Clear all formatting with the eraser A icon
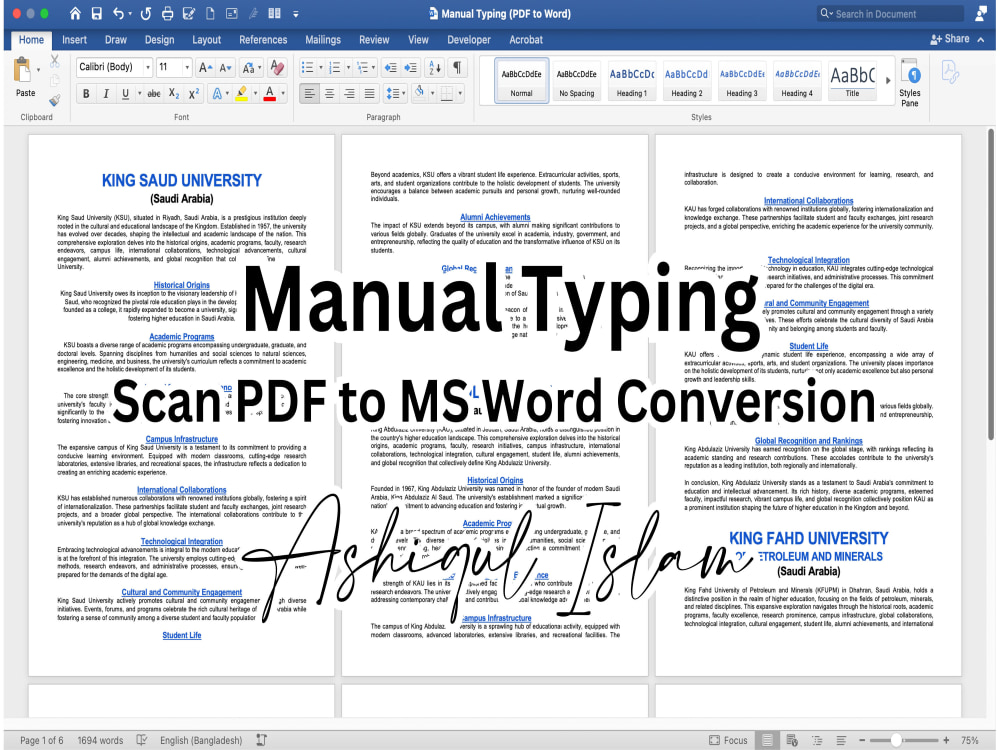 (x=277, y=67)
